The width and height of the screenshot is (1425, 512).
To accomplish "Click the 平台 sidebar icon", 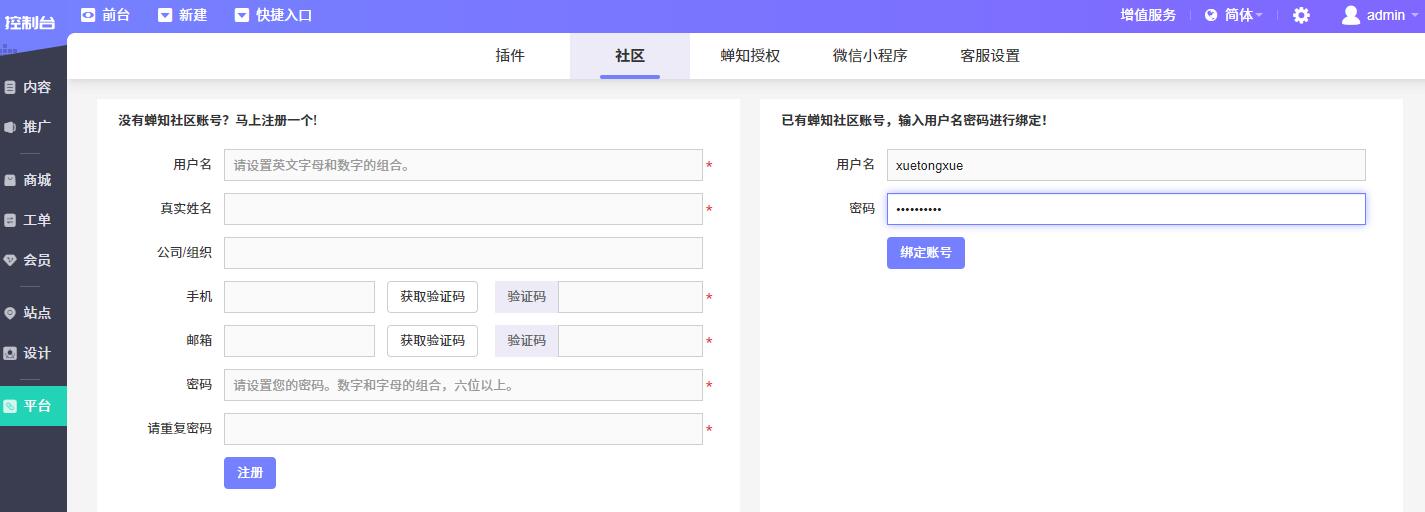I will click(10, 406).
